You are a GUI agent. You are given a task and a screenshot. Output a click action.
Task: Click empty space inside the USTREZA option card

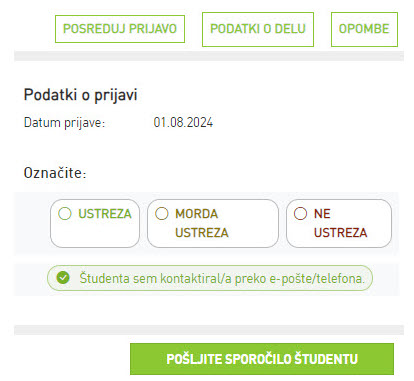(95, 235)
